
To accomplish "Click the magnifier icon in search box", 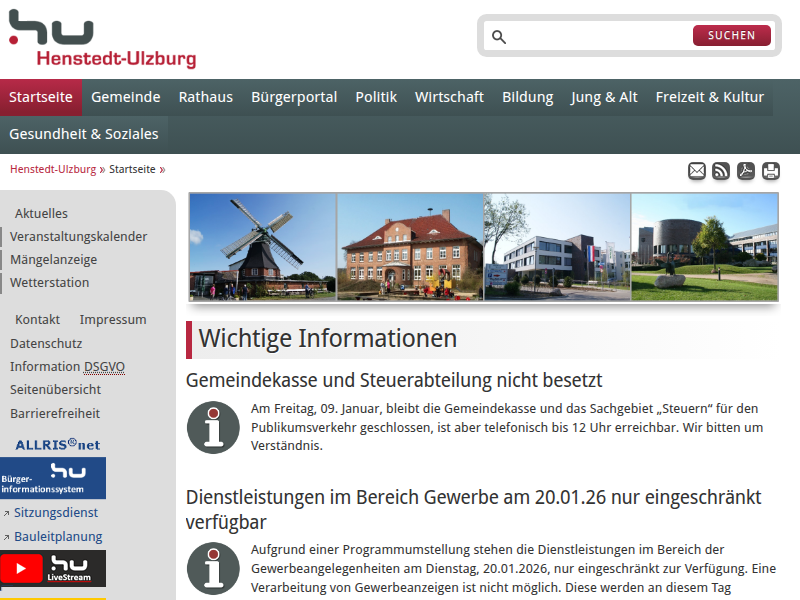I will click(499, 37).
